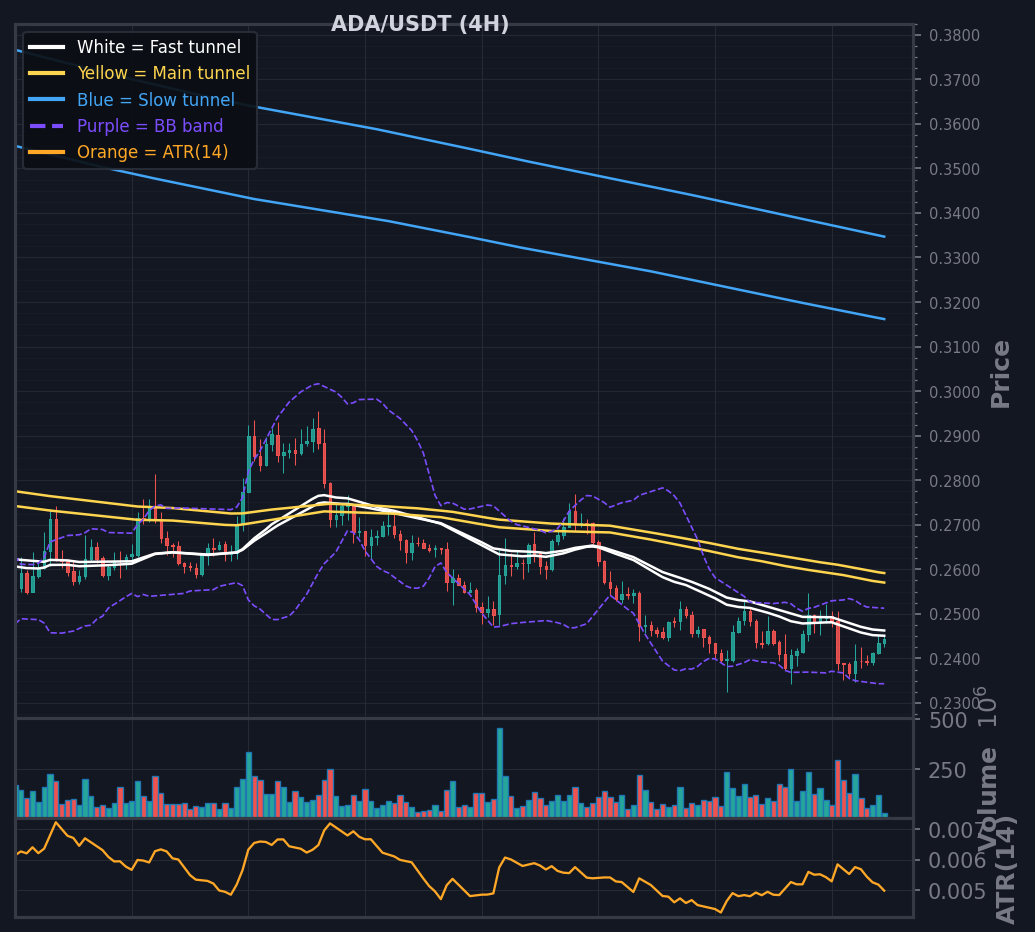Click the 'Purple = BB band' legend label
Screen dimensions: 1035x932
click(x=150, y=126)
